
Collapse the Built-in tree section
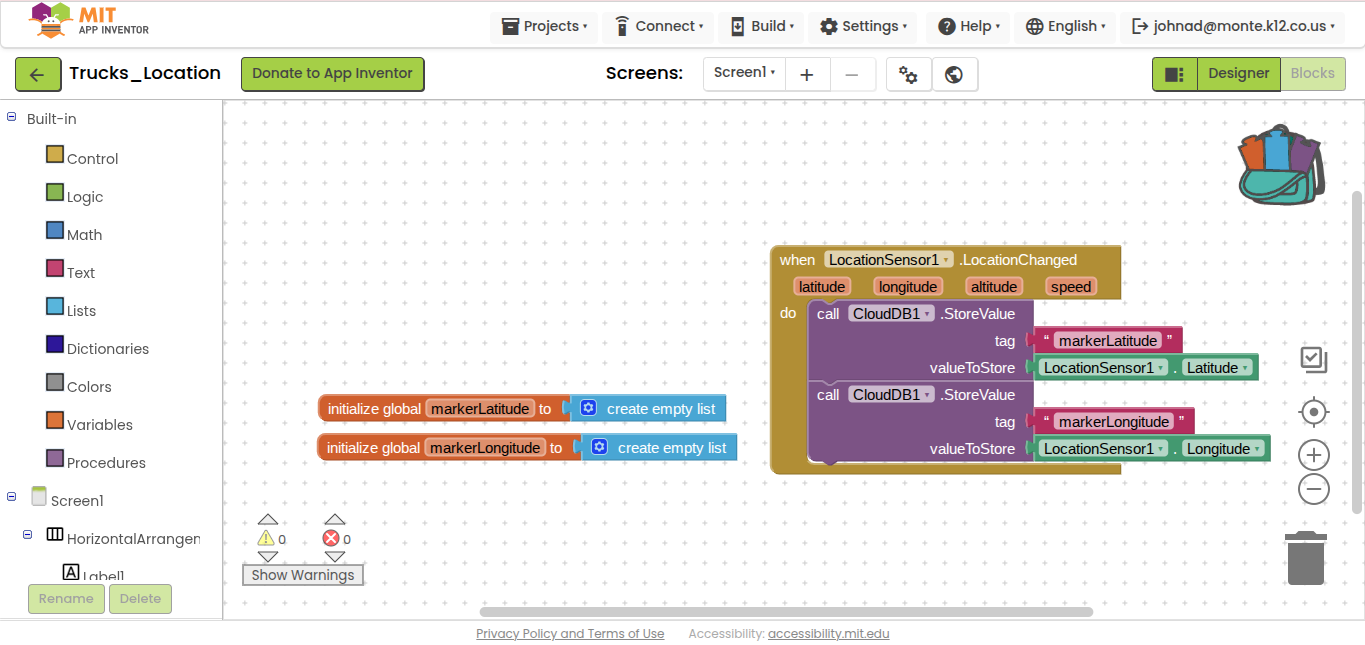(x=12, y=118)
